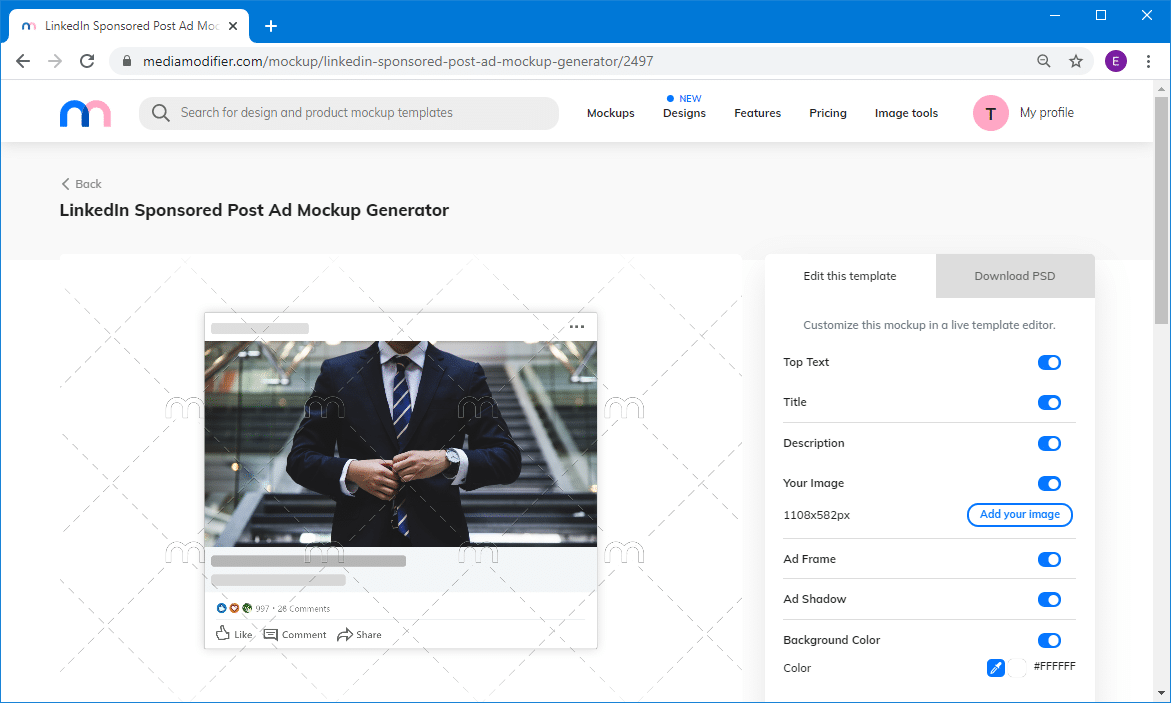
Task: Open the Mockups navigation menu
Action: point(610,113)
